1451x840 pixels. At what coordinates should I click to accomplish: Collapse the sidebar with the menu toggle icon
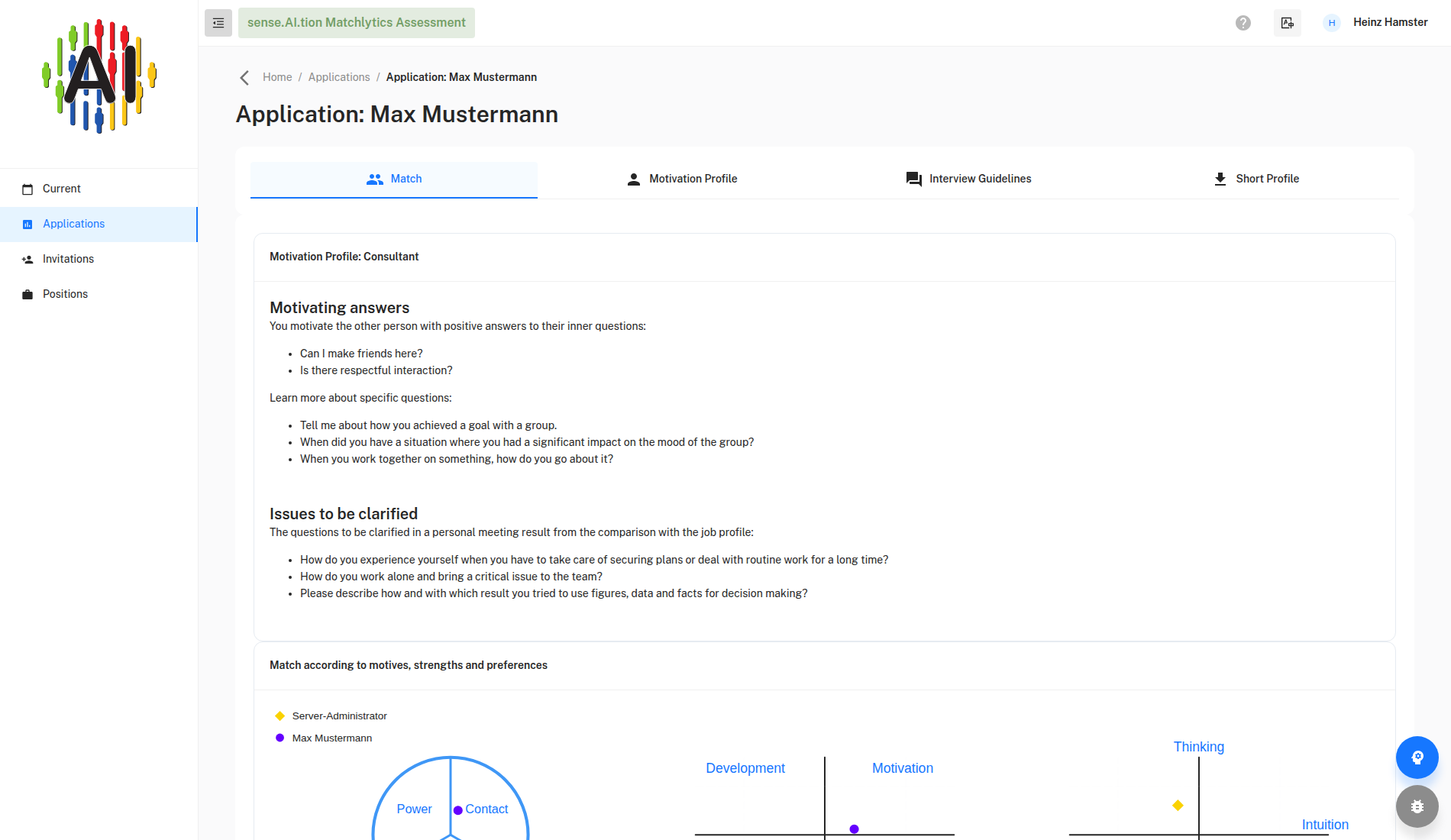coord(218,23)
